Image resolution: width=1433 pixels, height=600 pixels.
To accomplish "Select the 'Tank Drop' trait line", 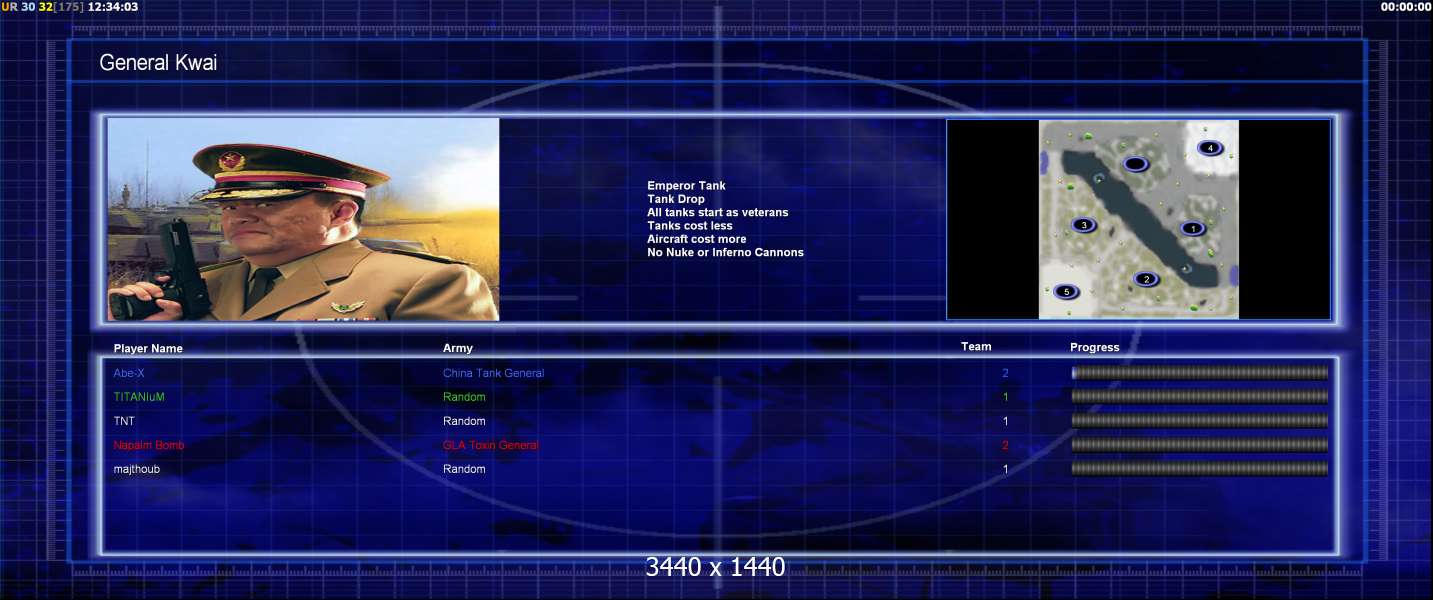I will click(x=676, y=199).
